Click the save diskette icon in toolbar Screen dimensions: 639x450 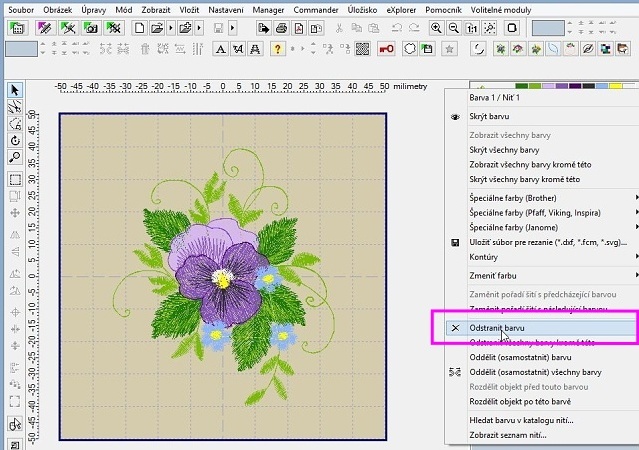click(x=217, y=28)
